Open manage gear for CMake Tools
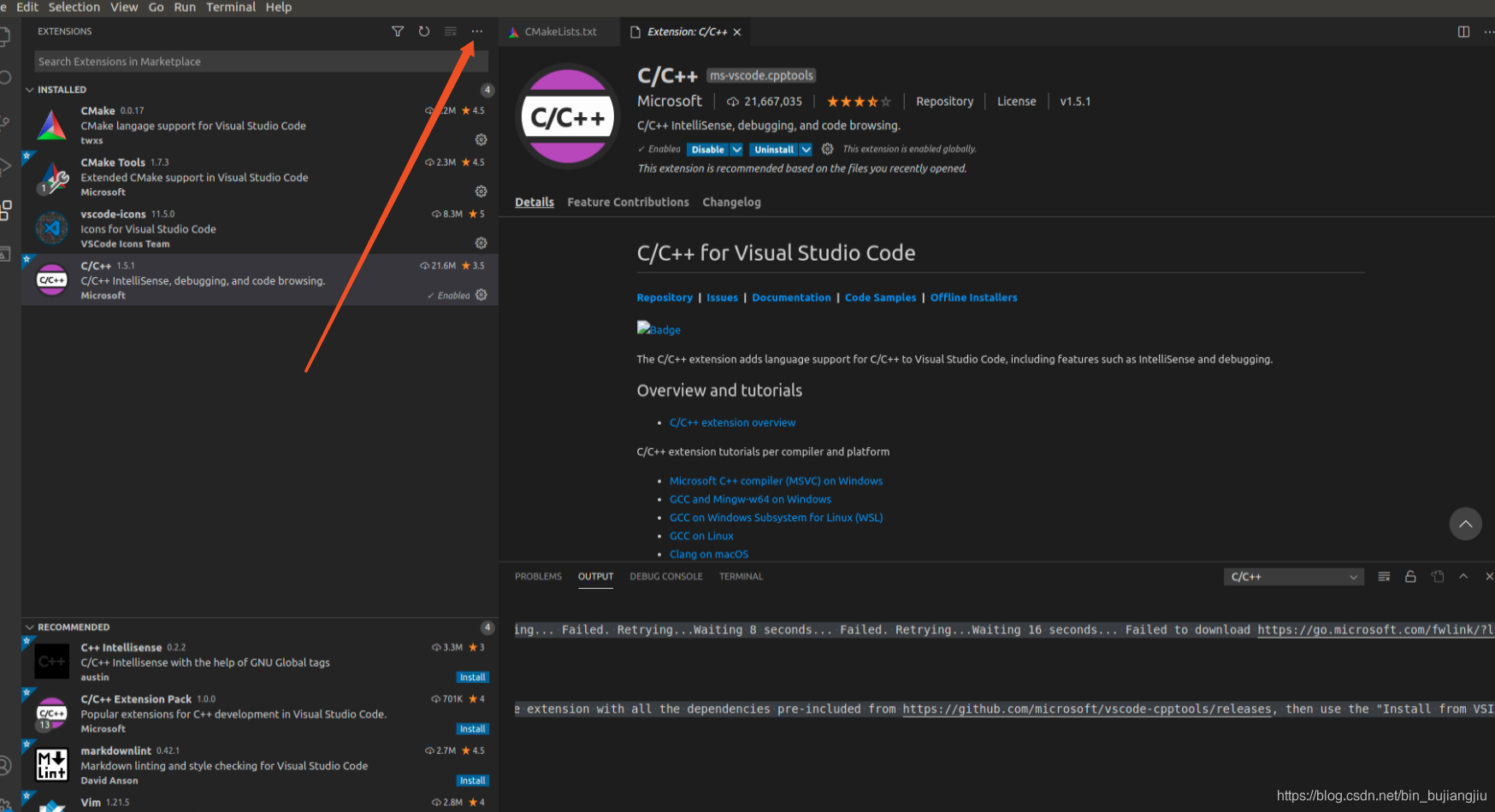The image size is (1495, 812). [x=482, y=191]
